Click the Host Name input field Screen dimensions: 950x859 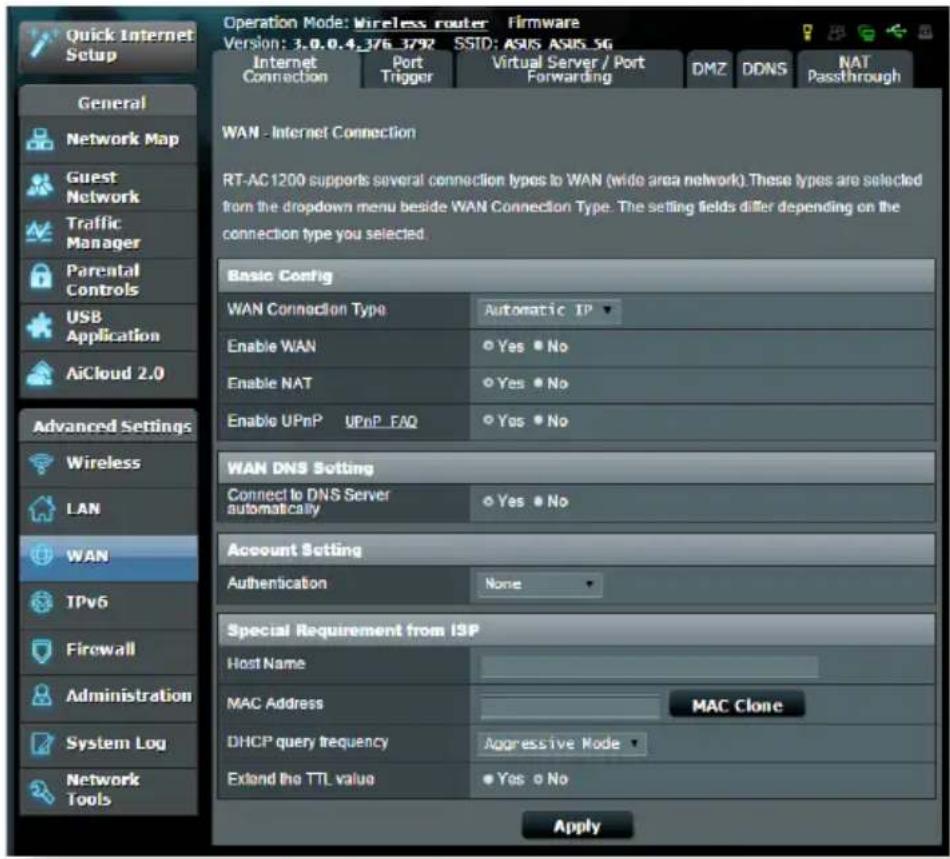(x=649, y=666)
